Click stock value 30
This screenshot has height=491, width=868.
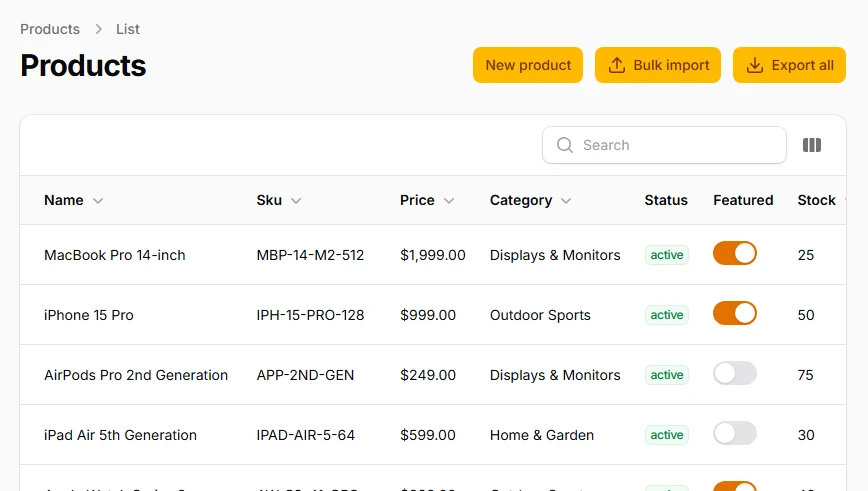(805, 435)
